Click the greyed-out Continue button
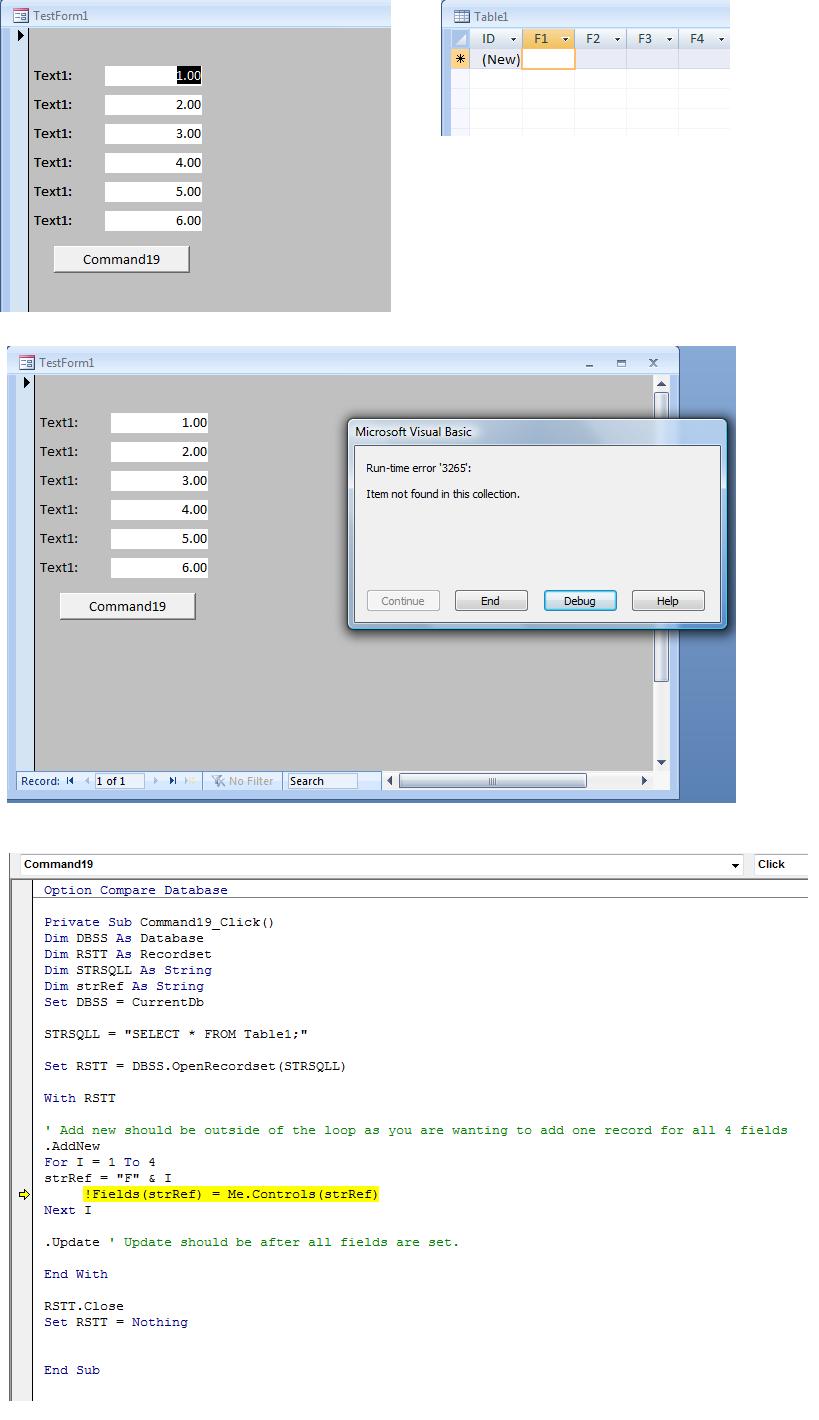Viewport: 819px width, 1420px height. tap(403, 601)
